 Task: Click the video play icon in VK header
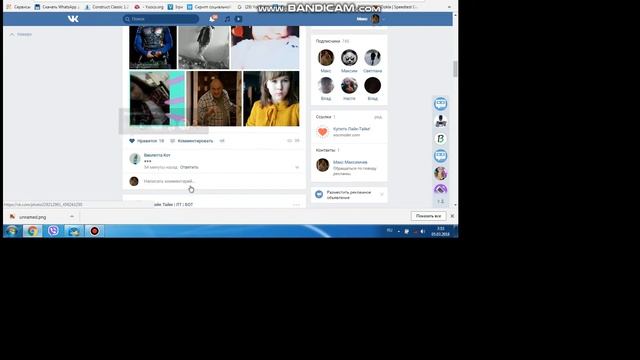tap(238, 19)
